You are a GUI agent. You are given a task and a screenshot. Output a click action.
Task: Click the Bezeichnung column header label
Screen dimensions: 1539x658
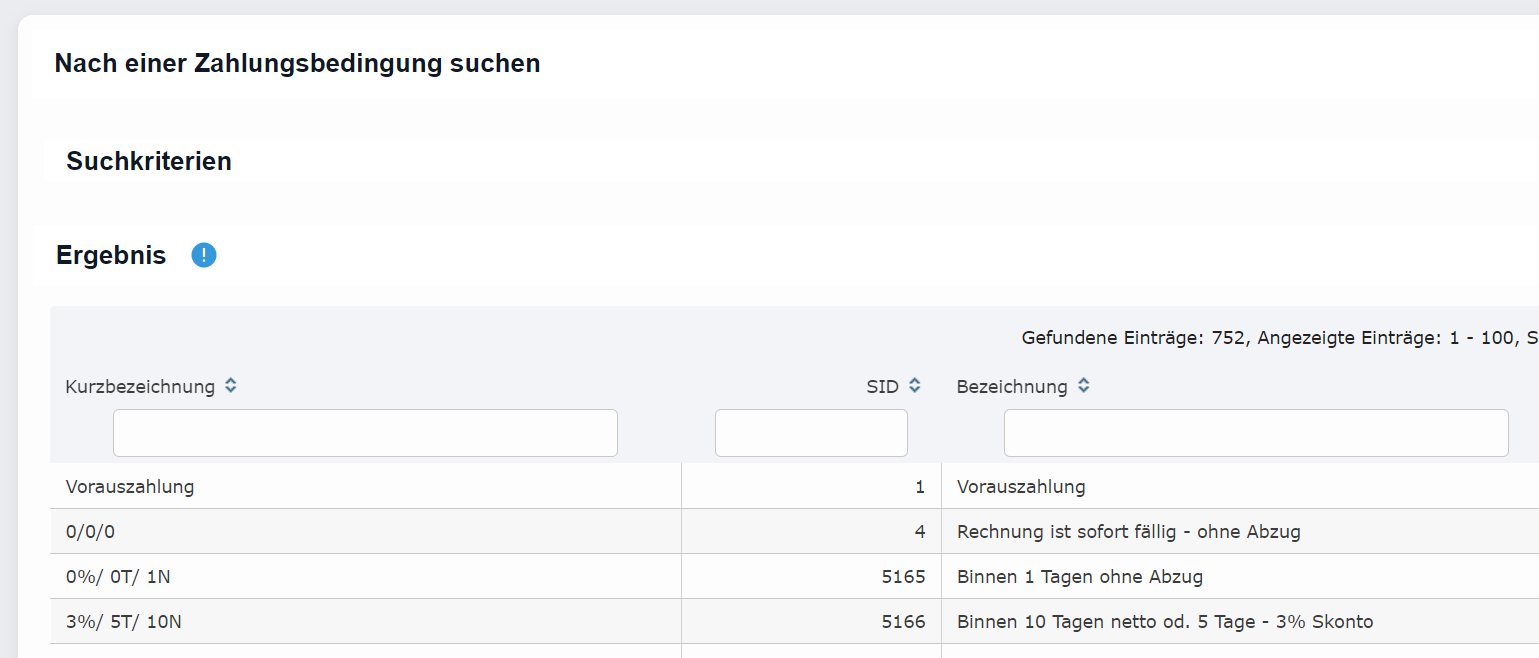[x=1013, y=385]
